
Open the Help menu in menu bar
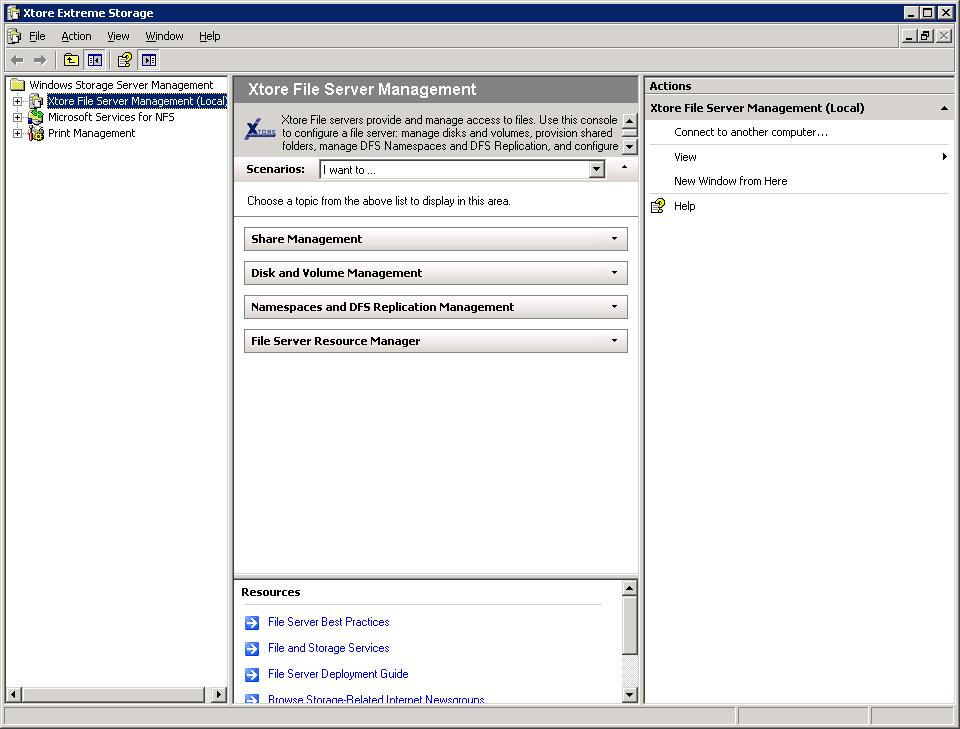pyautogui.click(x=209, y=36)
